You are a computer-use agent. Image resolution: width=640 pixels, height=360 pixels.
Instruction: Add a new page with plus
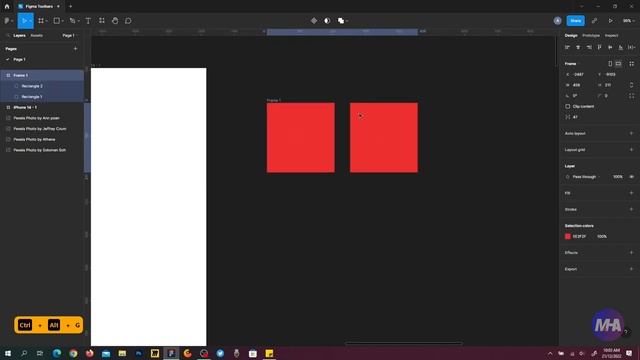pyautogui.click(x=75, y=49)
